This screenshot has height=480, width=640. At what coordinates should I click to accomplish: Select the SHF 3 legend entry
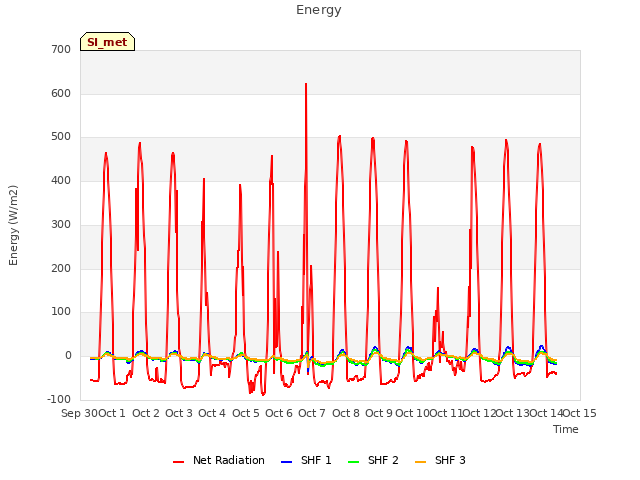pos(440,460)
